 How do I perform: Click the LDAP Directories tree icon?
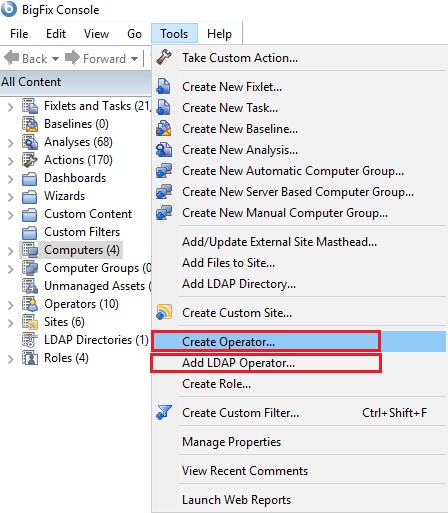click(30, 340)
